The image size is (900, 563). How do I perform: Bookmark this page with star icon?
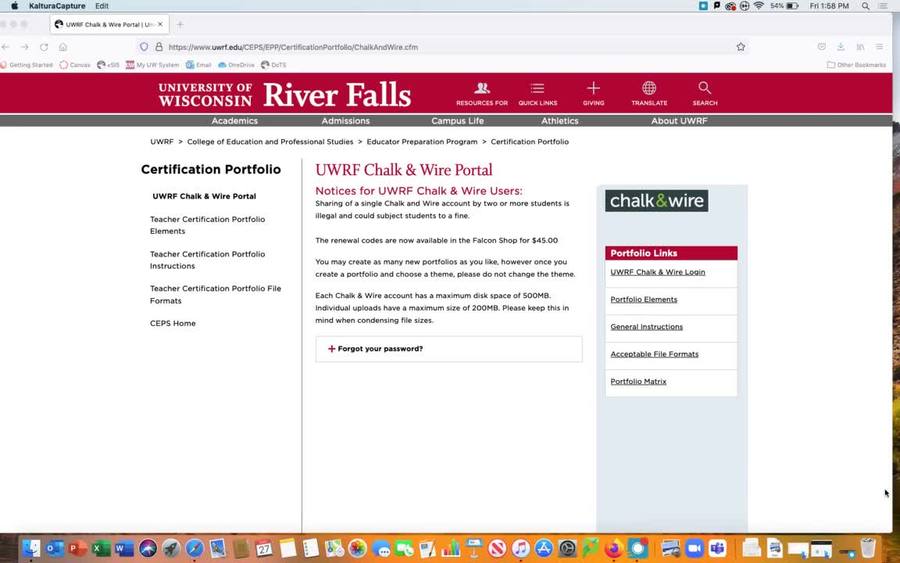[x=741, y=47]
